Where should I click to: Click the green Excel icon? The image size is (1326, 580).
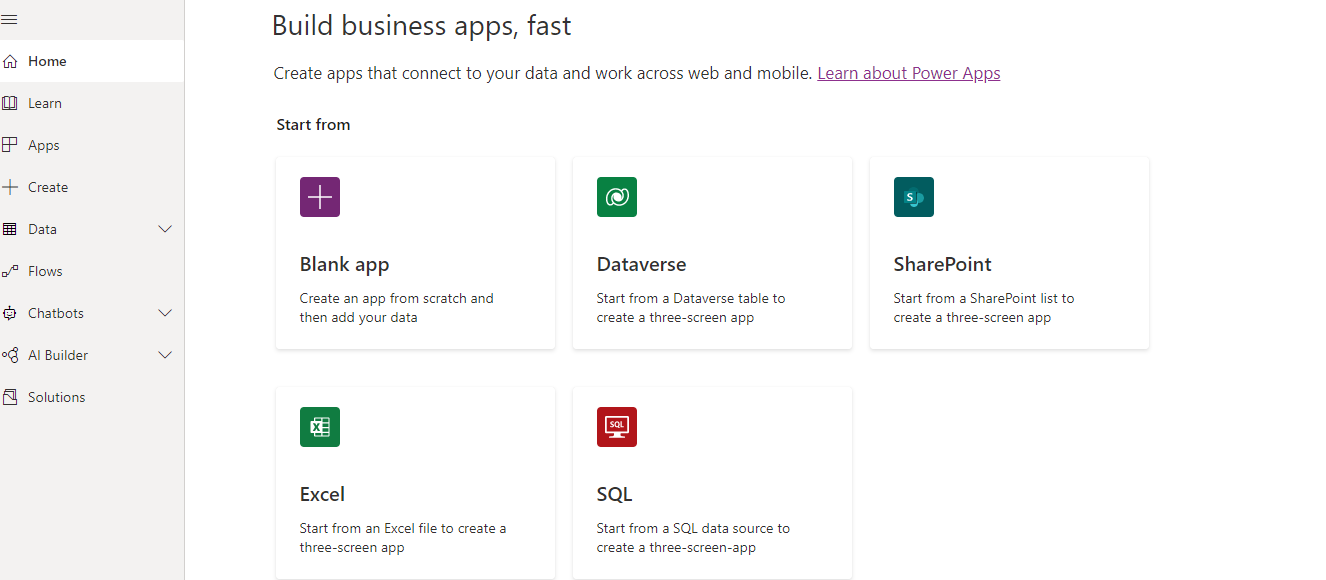tap(320, 427)
